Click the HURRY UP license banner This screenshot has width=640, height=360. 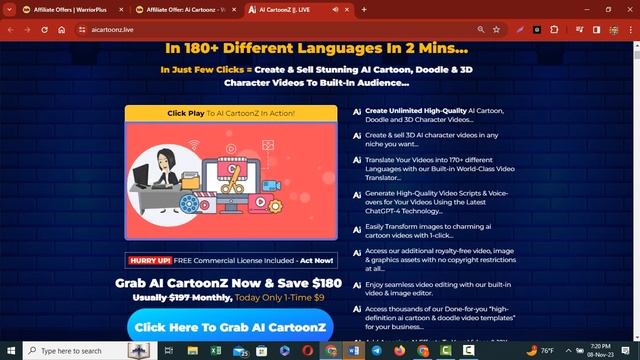click(231, 260)
